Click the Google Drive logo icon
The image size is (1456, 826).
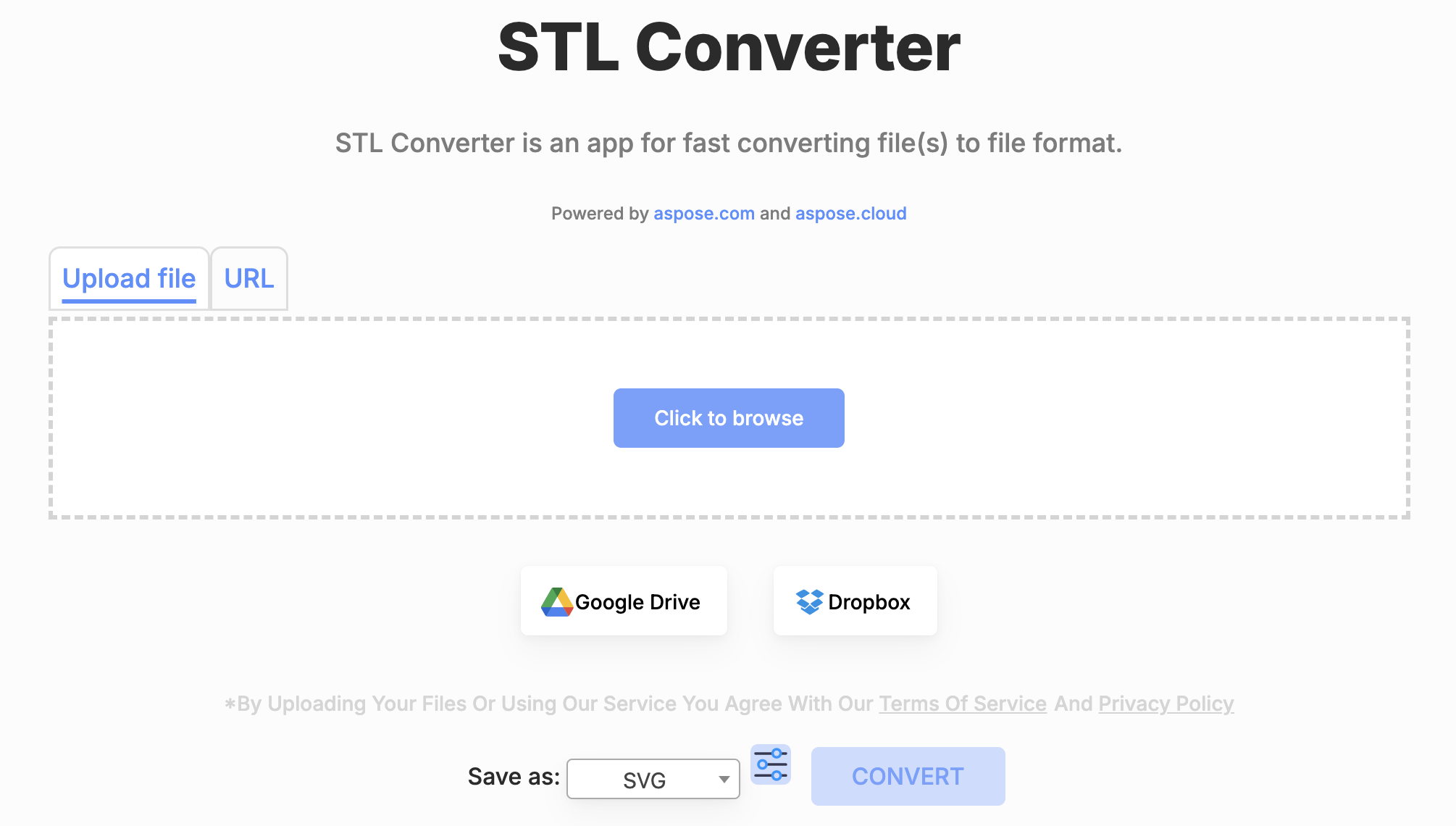(x=557, y=601)
